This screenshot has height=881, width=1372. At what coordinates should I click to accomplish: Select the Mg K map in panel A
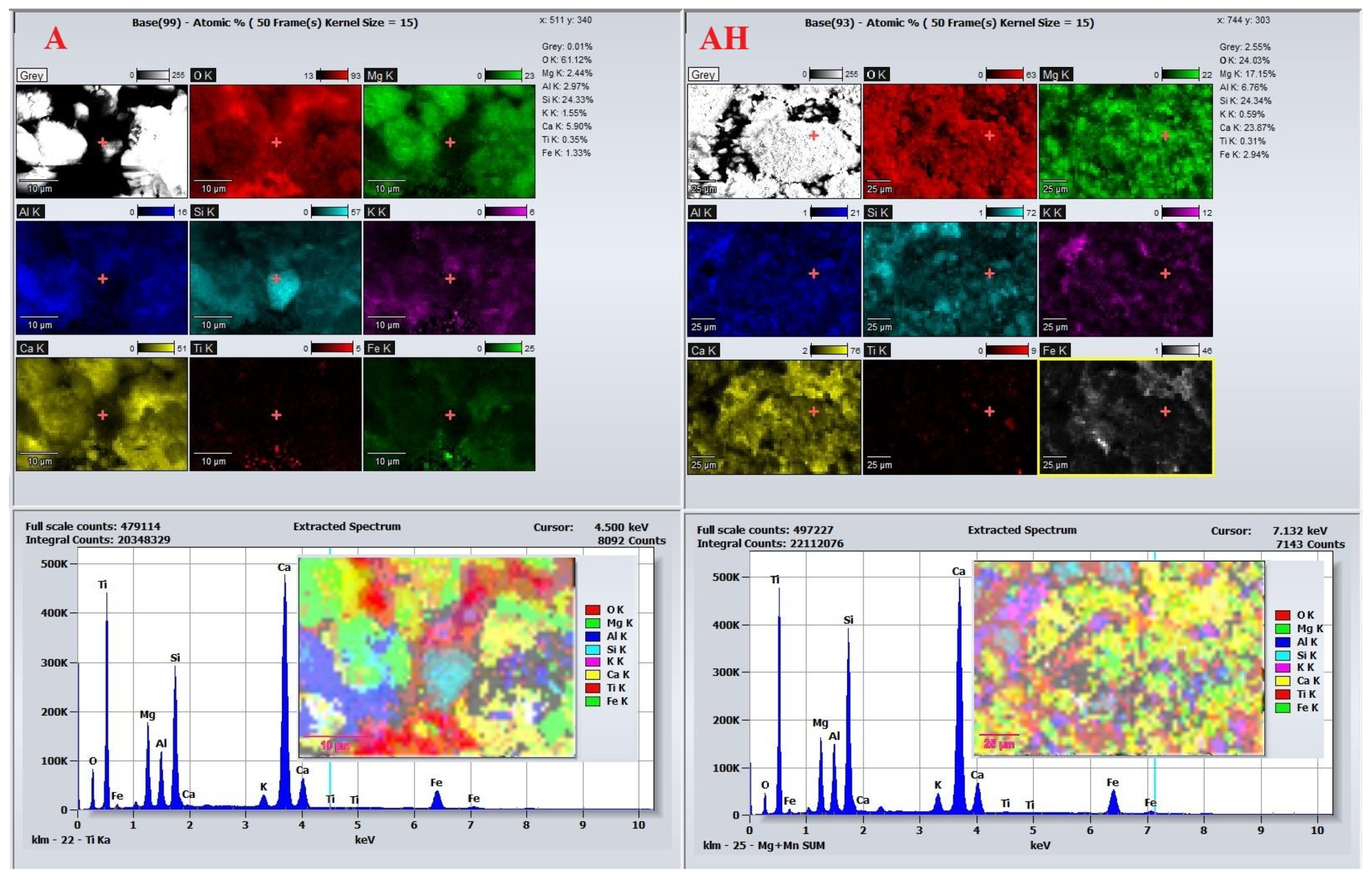click(450, 141)
